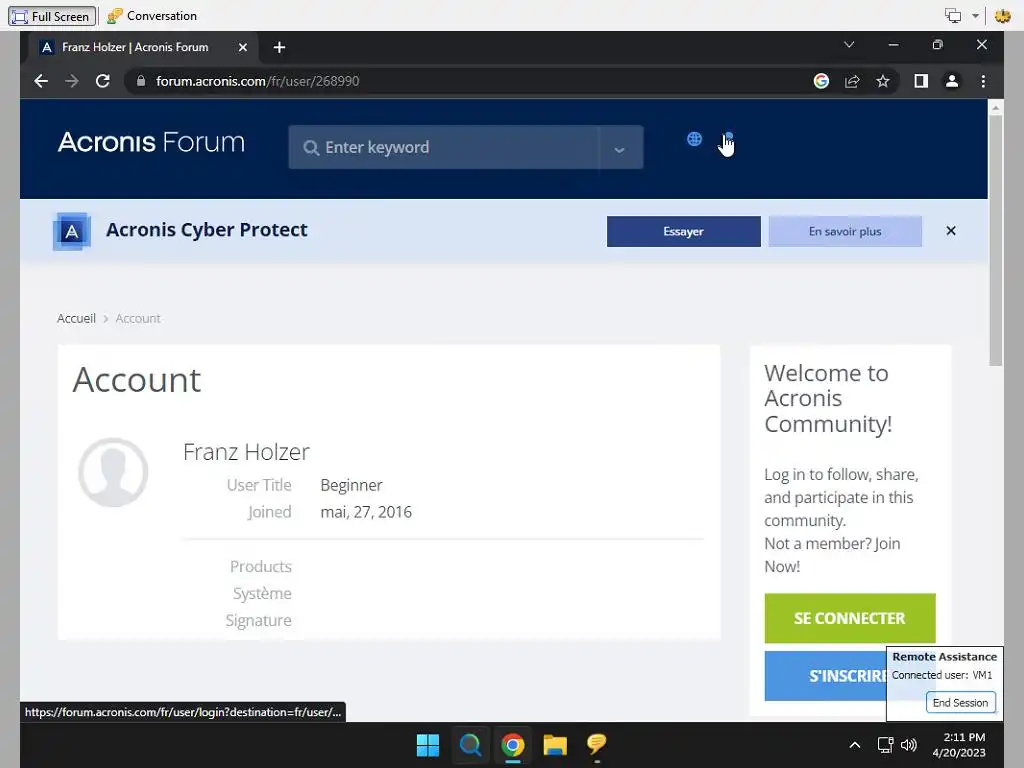Click the Account page heading

[x=136, y=380]
